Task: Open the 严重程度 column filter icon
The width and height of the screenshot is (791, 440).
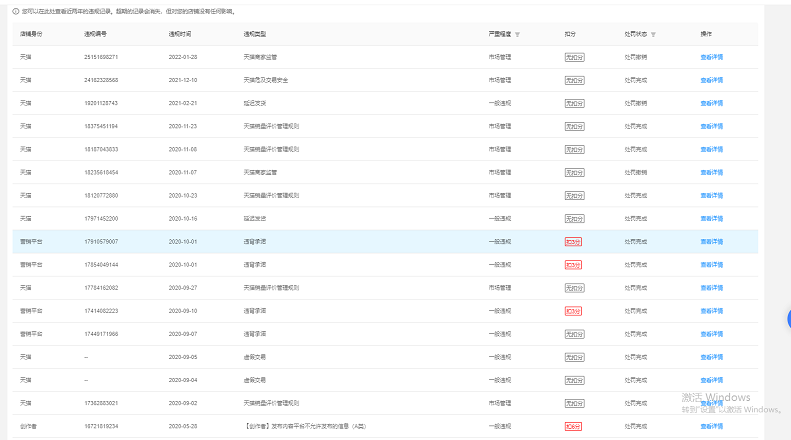Action: point(517,34)
